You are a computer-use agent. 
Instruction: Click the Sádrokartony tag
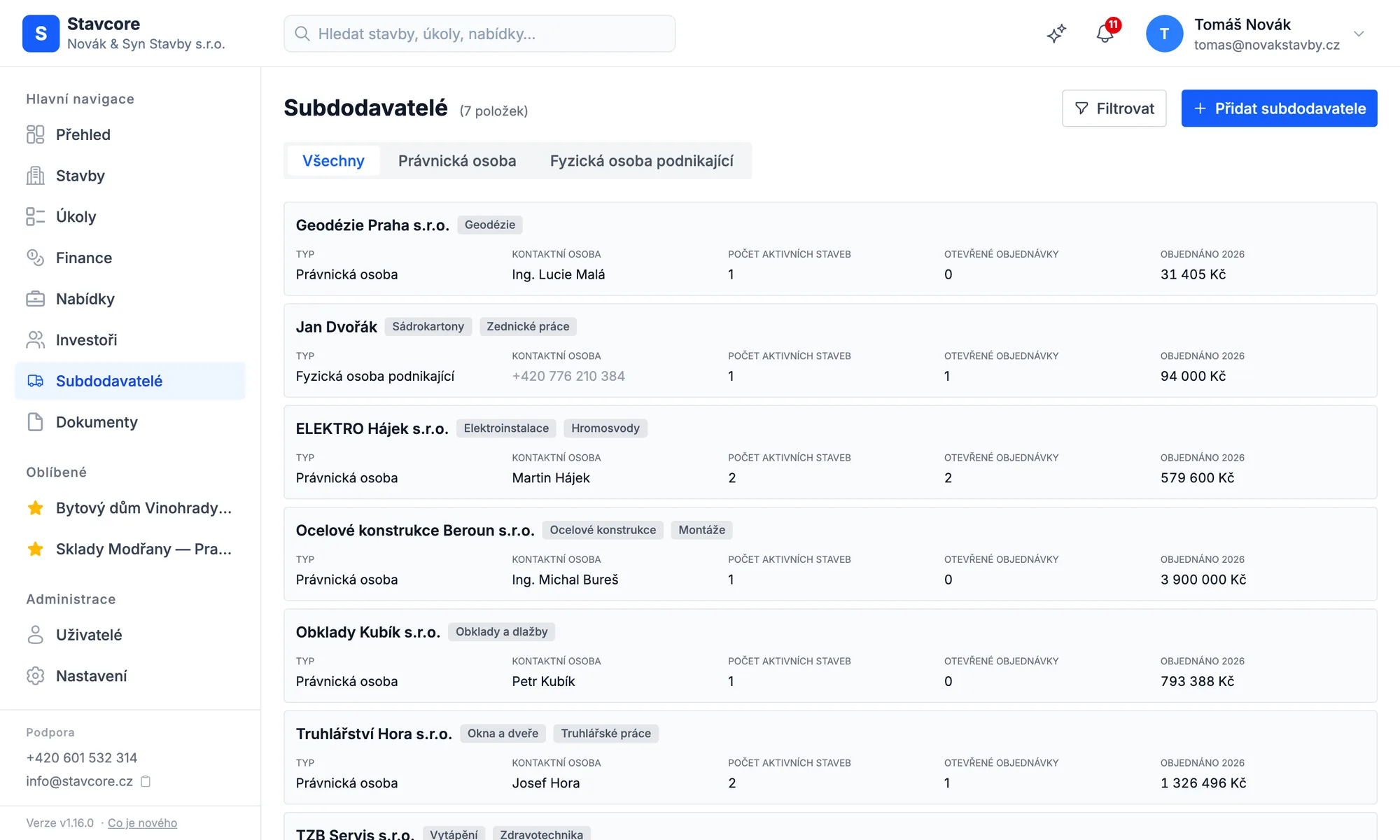click(x=428, y=326)
